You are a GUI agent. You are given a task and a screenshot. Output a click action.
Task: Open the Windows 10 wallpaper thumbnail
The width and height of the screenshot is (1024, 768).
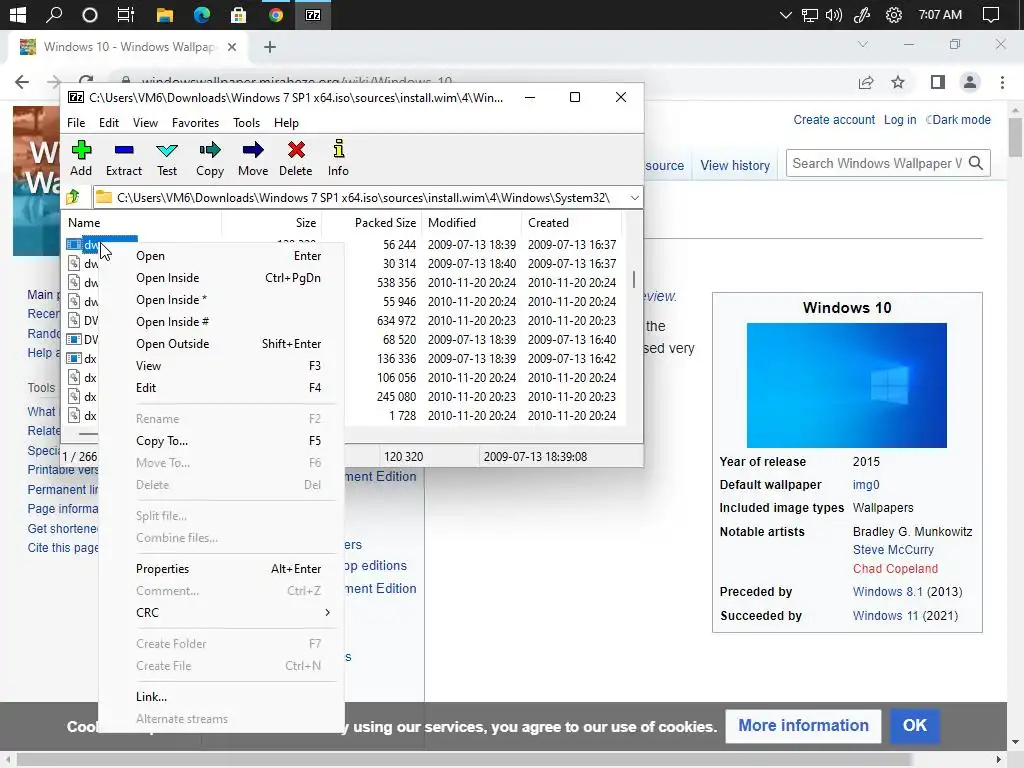click(x=846, y=385)
